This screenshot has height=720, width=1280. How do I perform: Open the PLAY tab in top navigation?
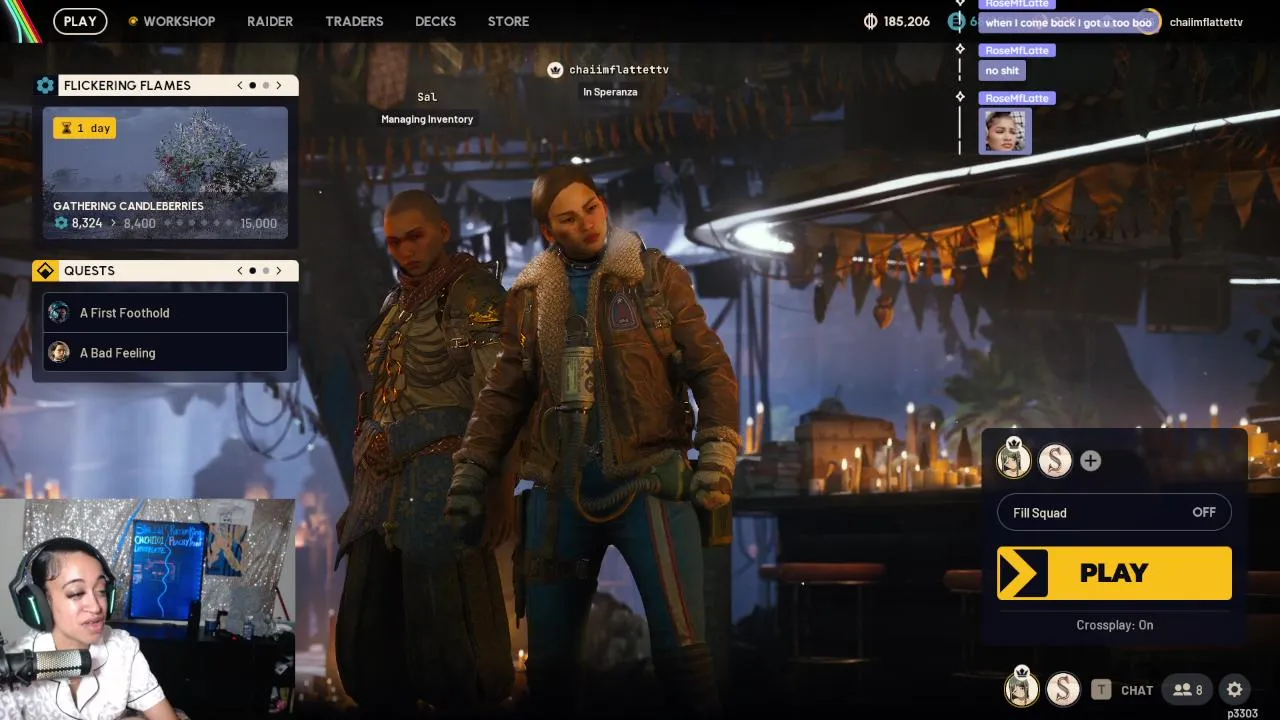point(80,21)
